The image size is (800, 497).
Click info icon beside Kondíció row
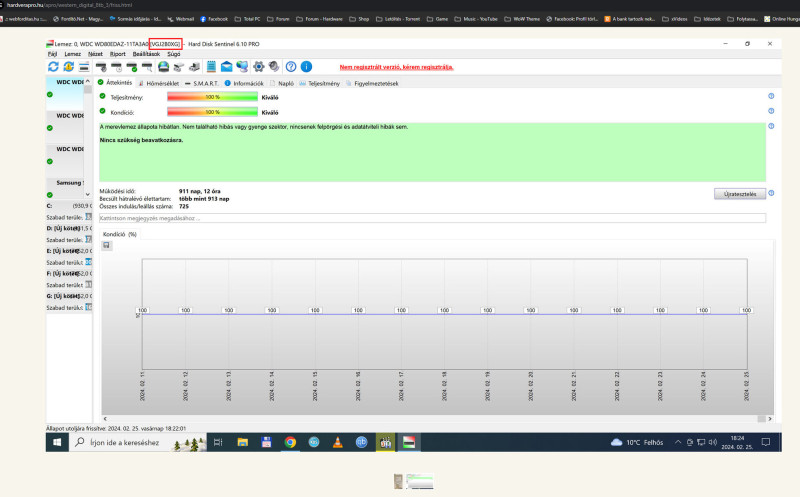pos(771,111)
